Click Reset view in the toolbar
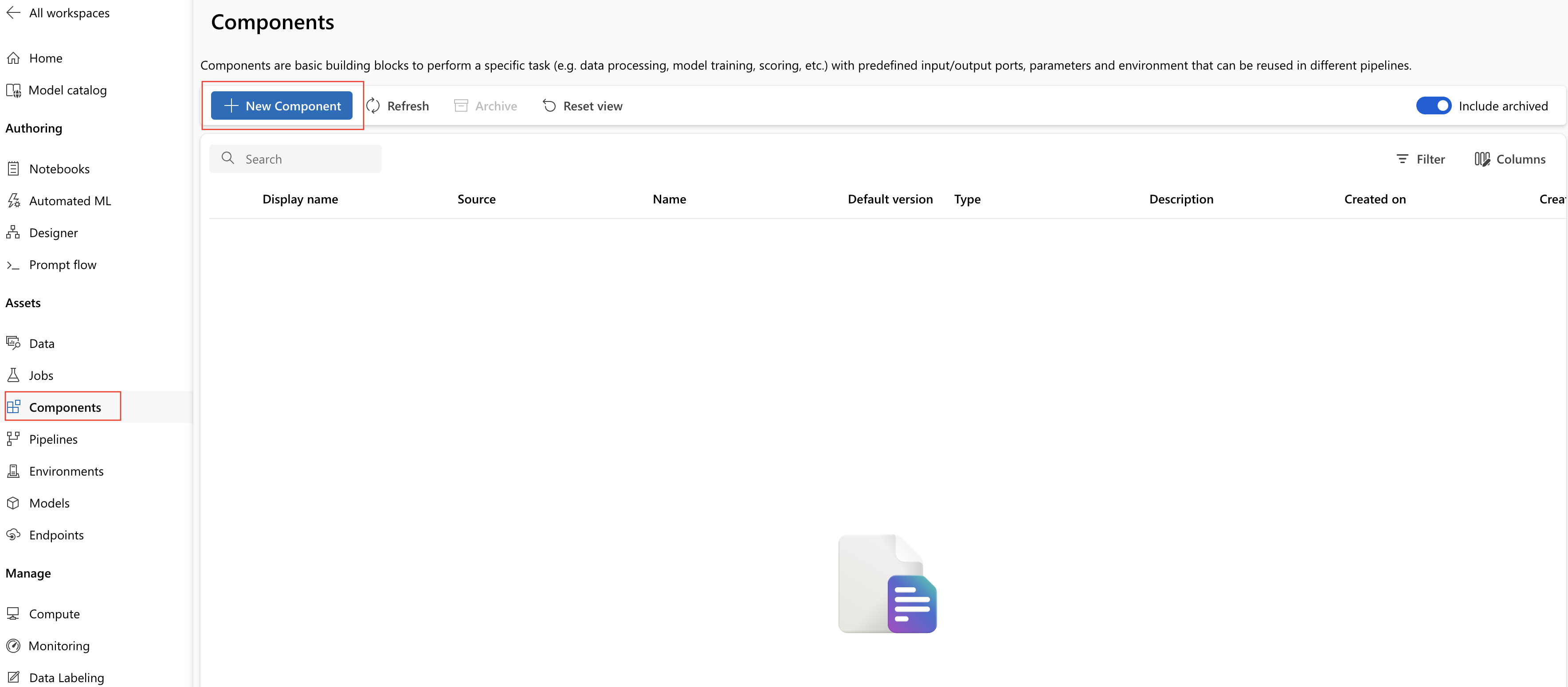 [582, 106]
